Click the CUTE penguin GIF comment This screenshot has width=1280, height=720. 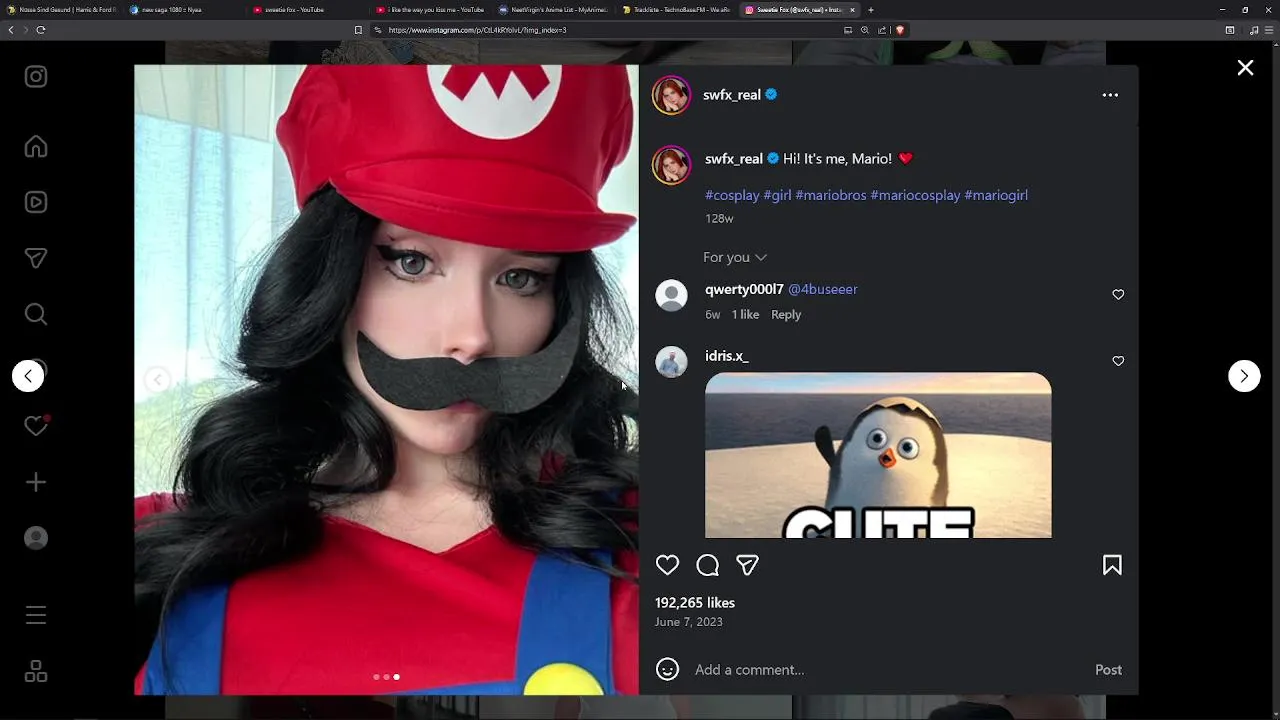pyautogui.click(x=878, y=455)
